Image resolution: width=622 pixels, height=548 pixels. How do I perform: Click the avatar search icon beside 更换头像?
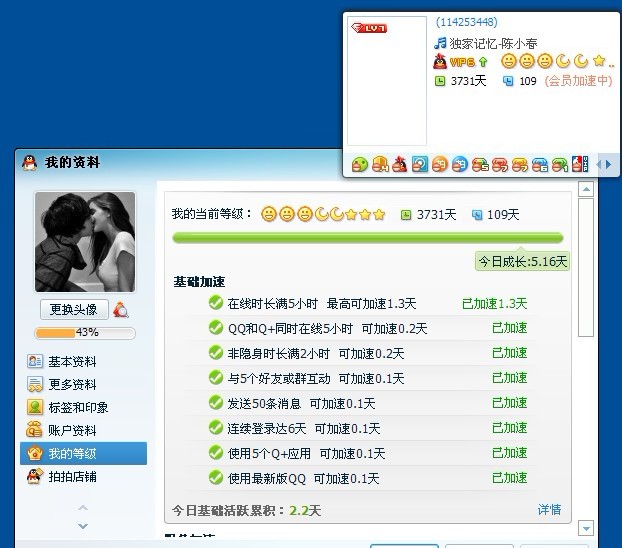click(121, 310)
